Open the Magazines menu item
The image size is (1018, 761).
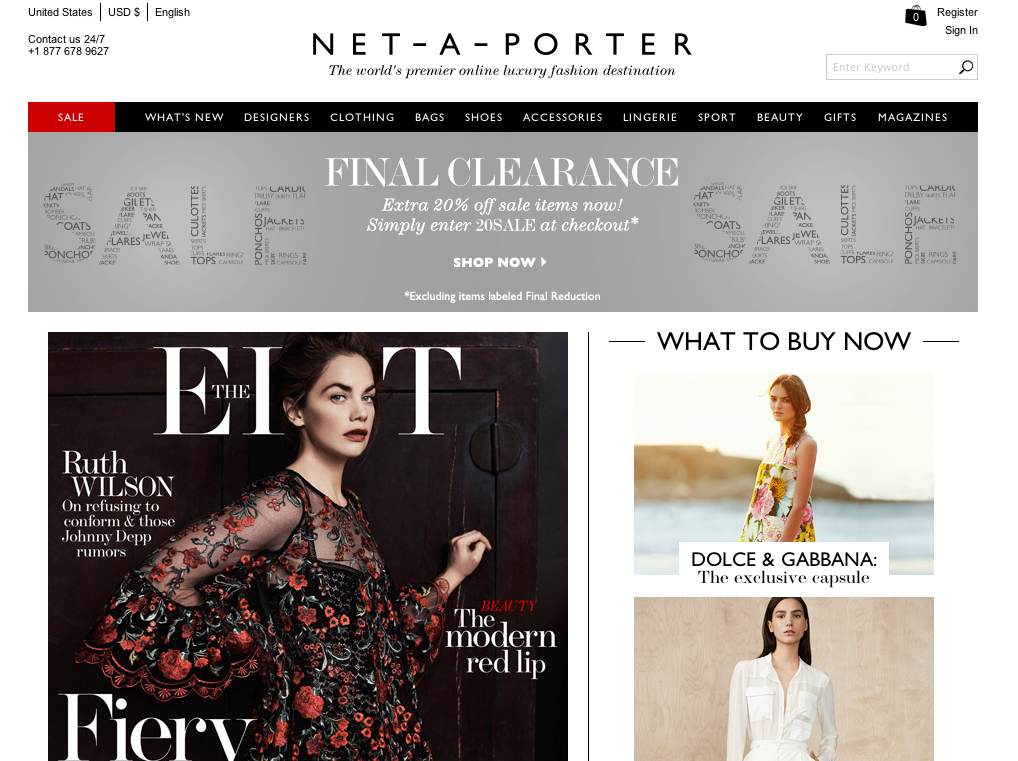913,118
